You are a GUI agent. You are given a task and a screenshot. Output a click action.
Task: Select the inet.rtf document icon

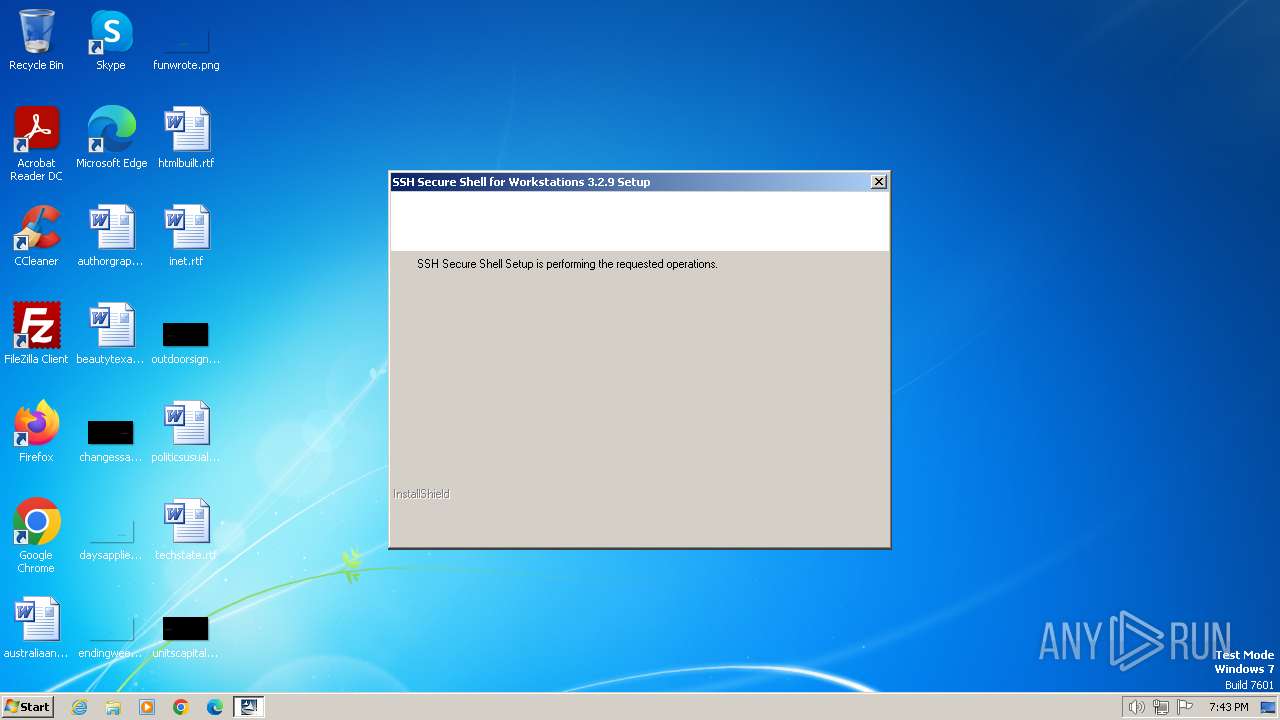(x=186, y=237)
